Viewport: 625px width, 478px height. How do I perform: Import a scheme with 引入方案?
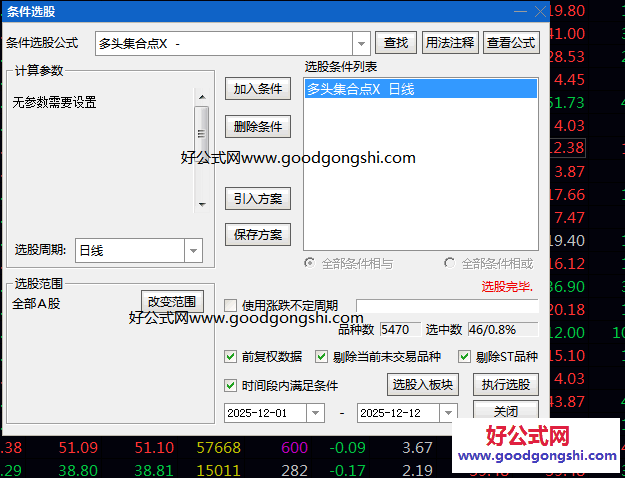[258, 199]
